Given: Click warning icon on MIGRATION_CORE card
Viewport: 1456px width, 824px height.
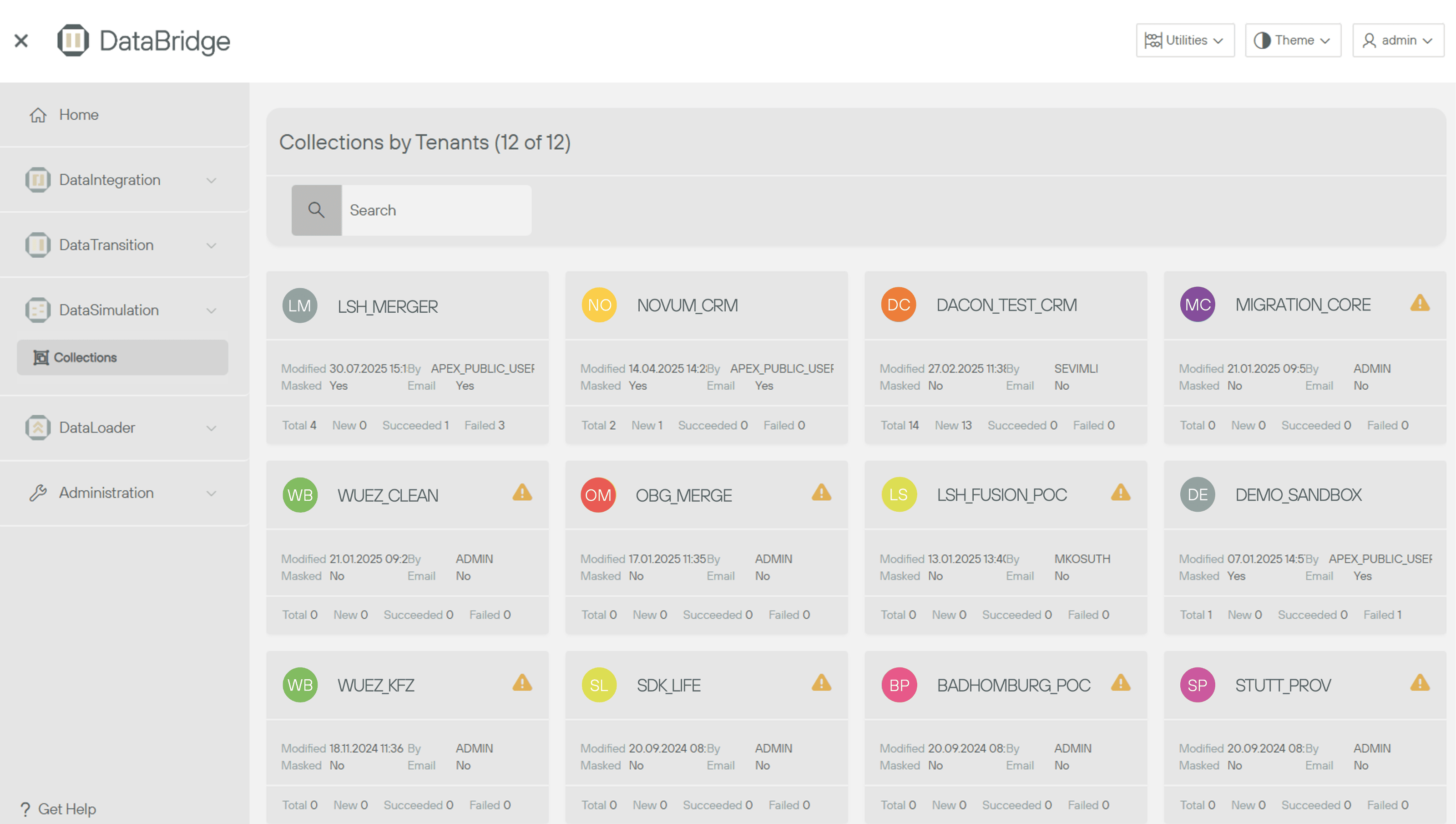Looking at the screenshot, I should (1419, 304).
